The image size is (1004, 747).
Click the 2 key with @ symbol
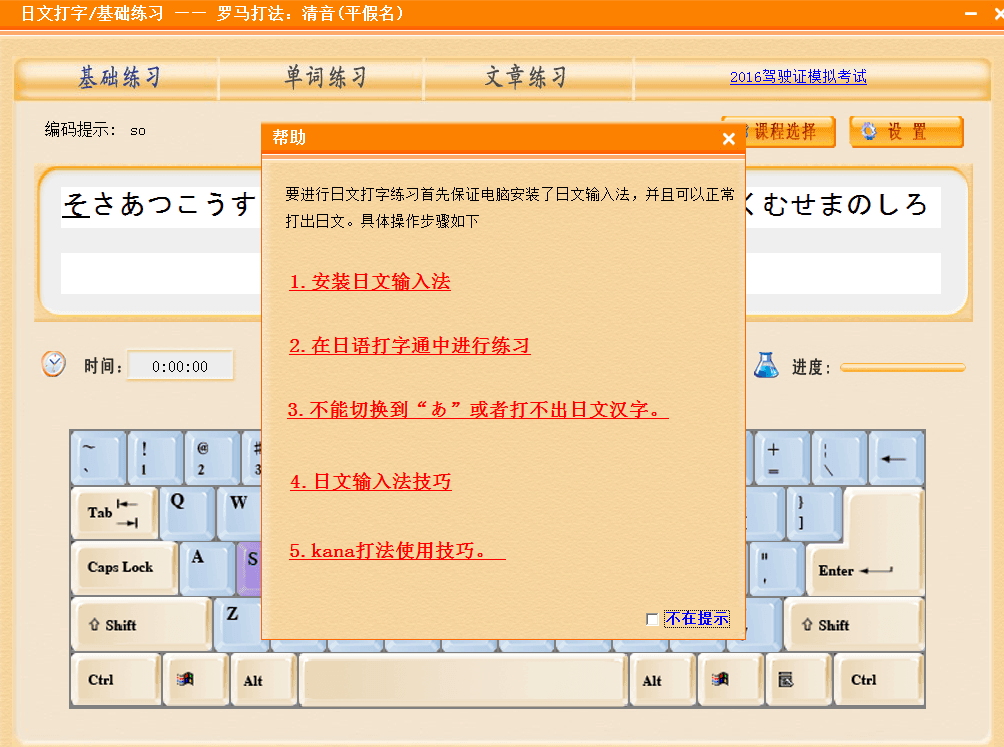(x=211, y=457)
